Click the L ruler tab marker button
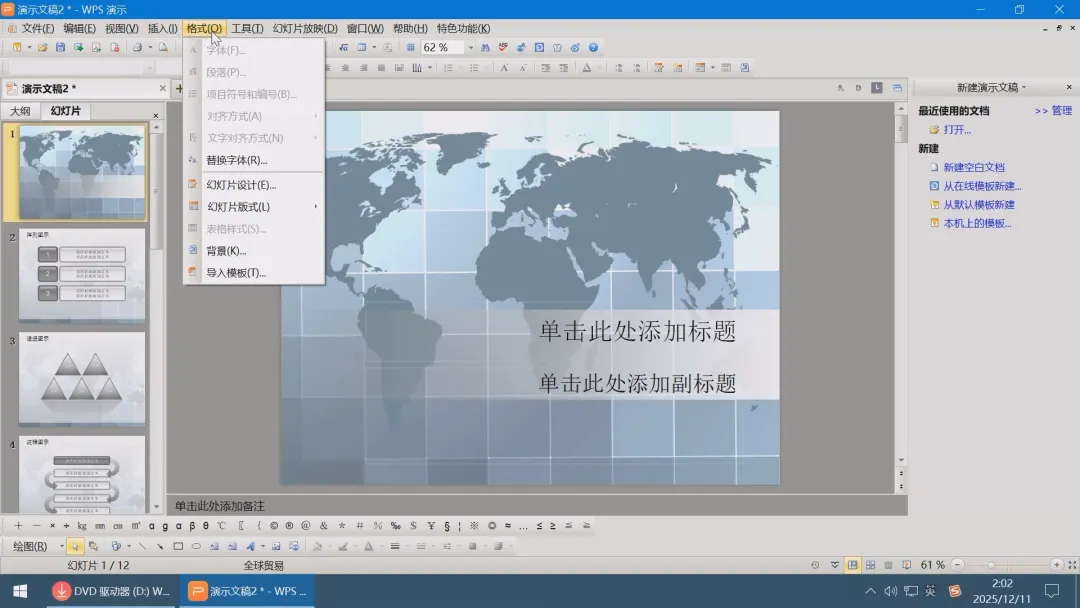Screen dimensions: 1080x608 [876, 87]
